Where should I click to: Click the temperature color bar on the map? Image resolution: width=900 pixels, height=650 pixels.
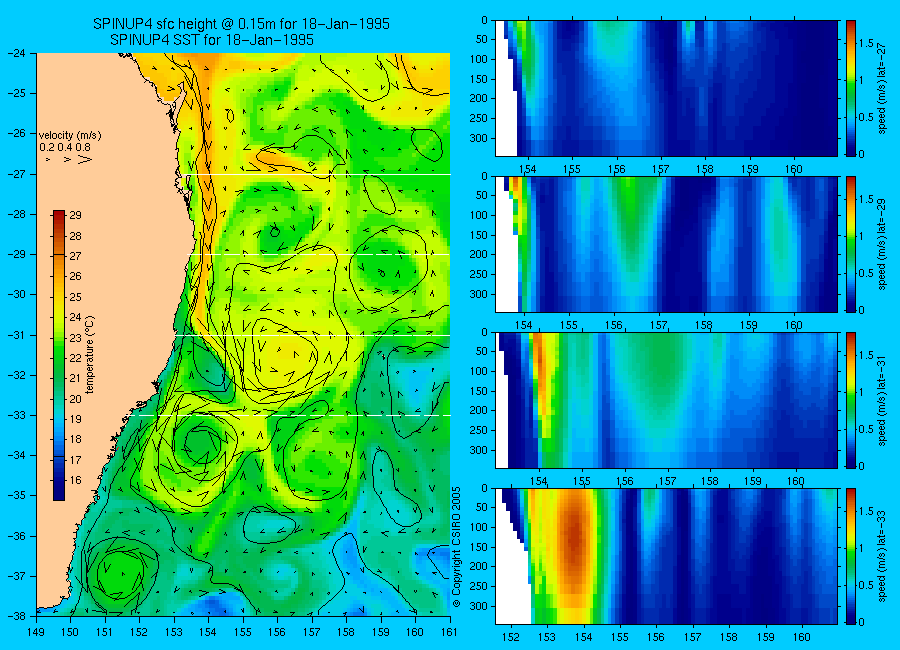(59, 355)
